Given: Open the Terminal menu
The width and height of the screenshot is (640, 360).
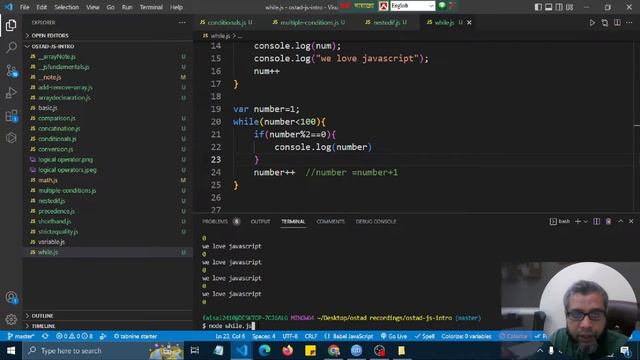Looking at the screenshot, I should tap(151, 7).
